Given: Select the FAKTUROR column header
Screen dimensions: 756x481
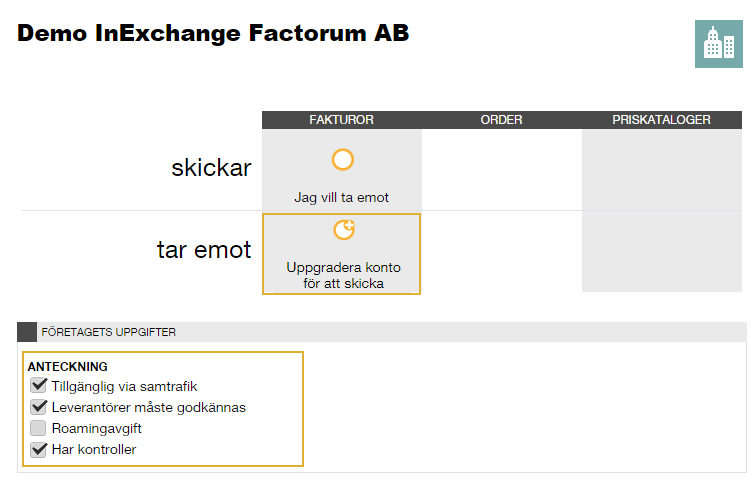Looking at the screenshot, I should pos(341,120).
